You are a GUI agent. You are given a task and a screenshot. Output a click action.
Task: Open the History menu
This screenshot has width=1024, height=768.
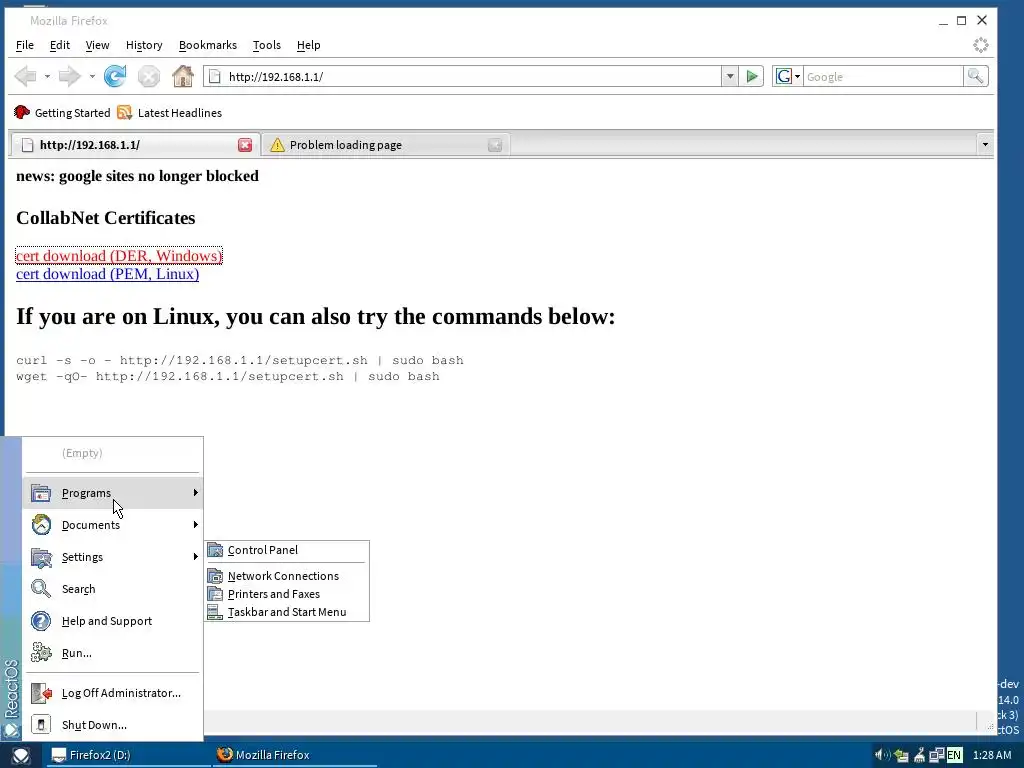(144, 45)
